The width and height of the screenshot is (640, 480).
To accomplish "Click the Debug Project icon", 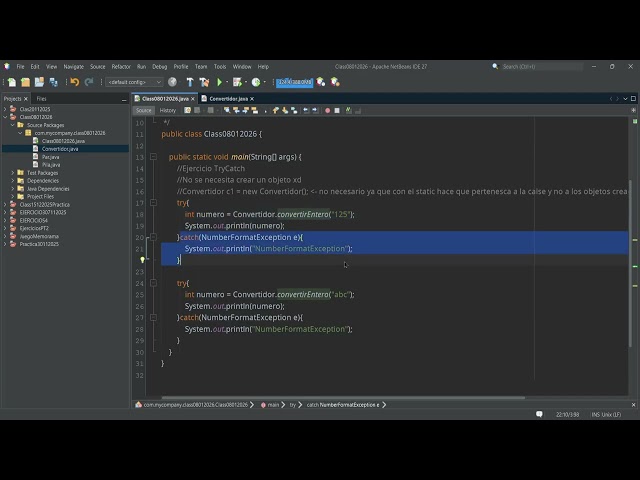I will point(237,82).
